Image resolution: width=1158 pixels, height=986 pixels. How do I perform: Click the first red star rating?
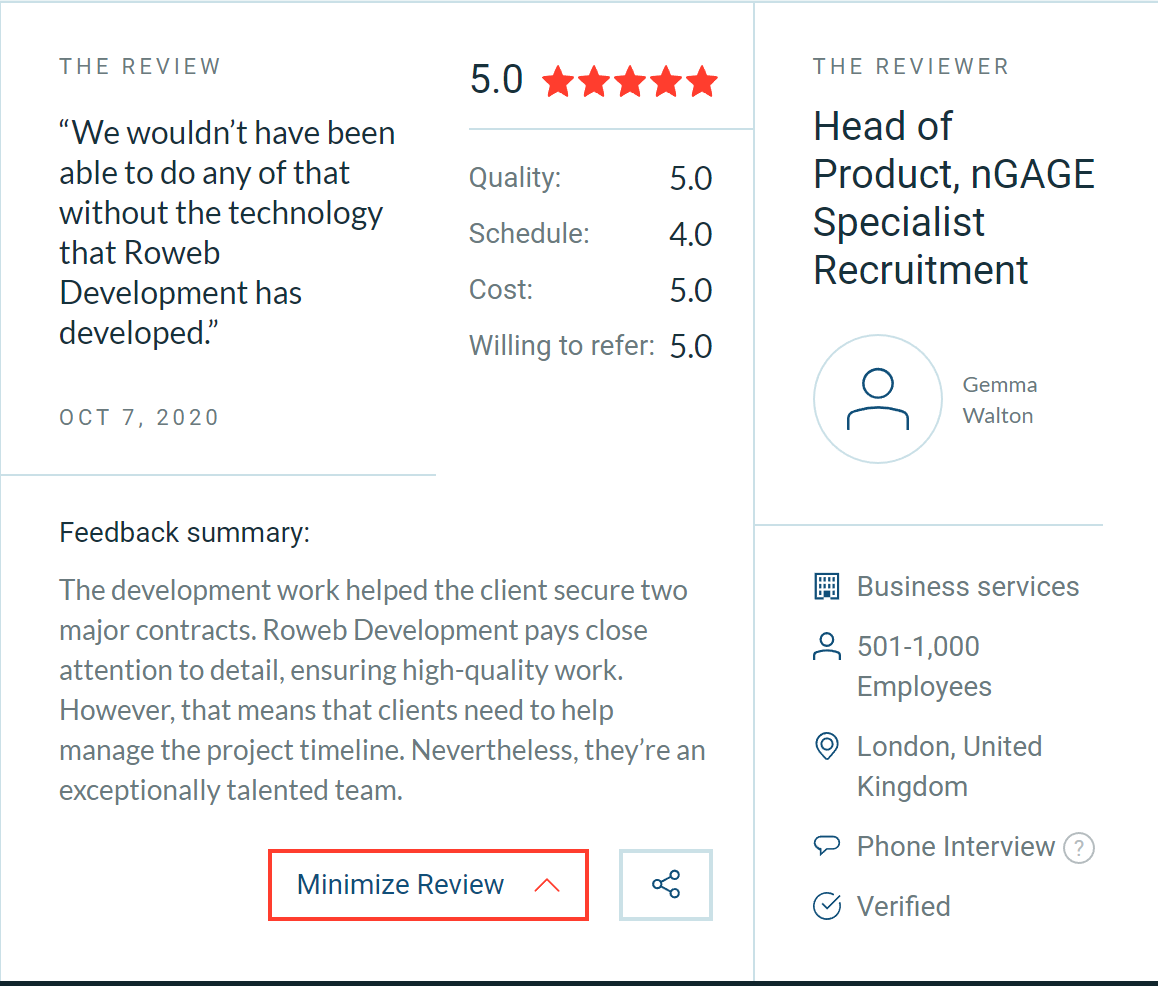click(557, 81)
